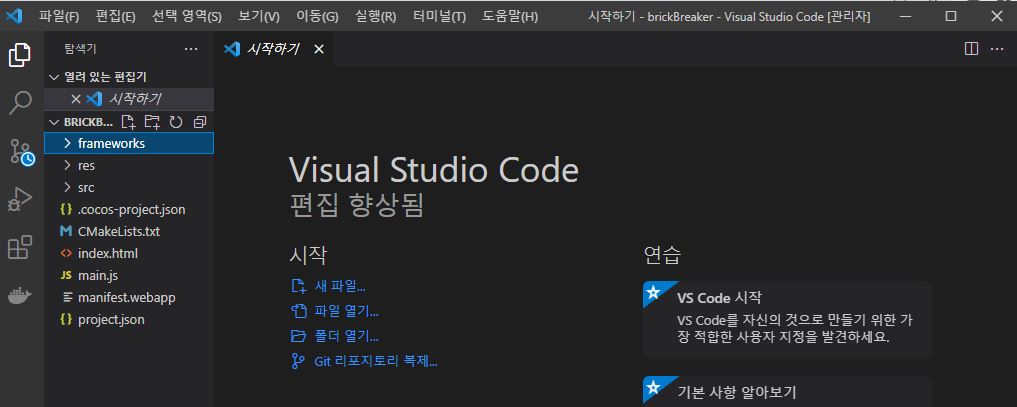
Task: Open the 실행(R) menu
Action: (376, 16)
